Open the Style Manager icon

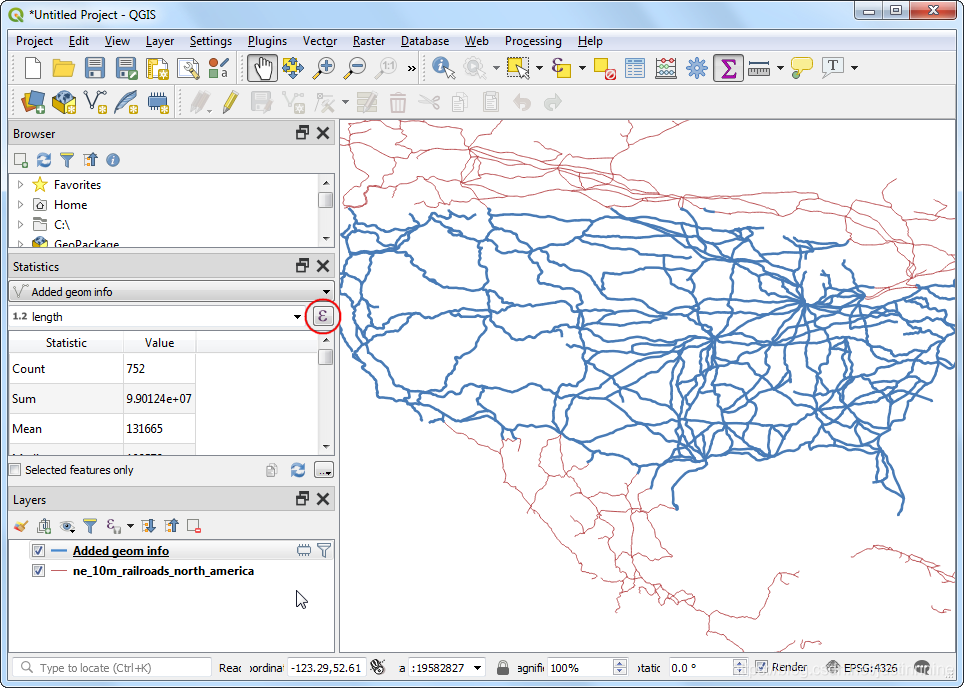pos(218,68)
